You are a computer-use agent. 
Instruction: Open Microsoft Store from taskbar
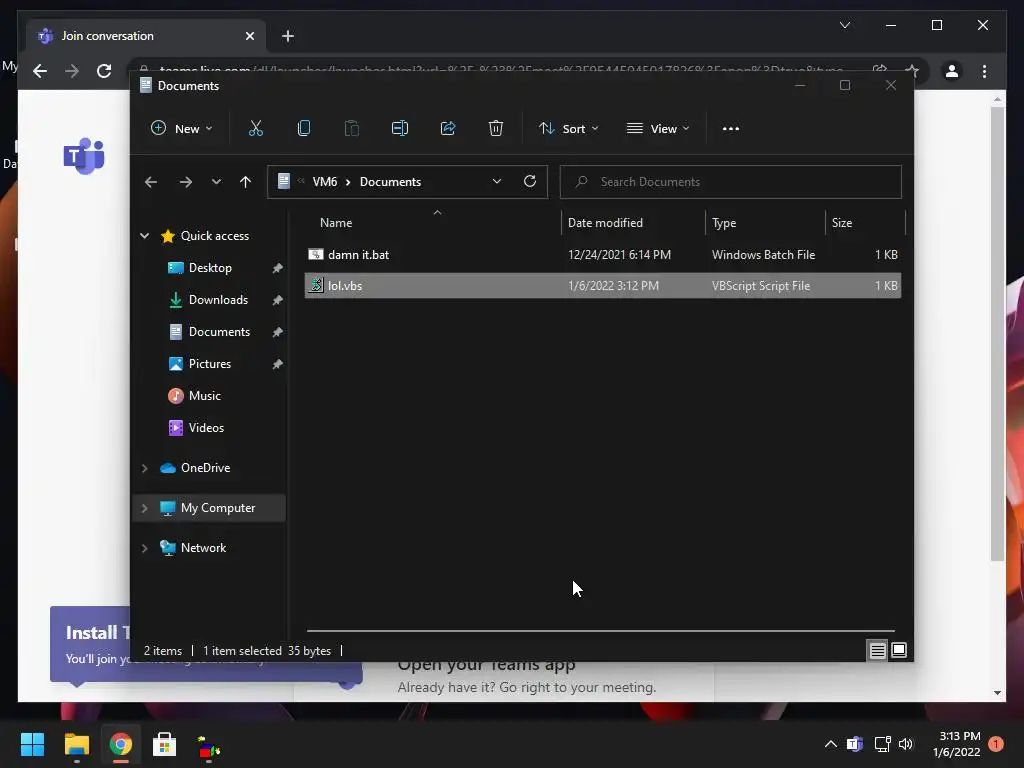164,744
